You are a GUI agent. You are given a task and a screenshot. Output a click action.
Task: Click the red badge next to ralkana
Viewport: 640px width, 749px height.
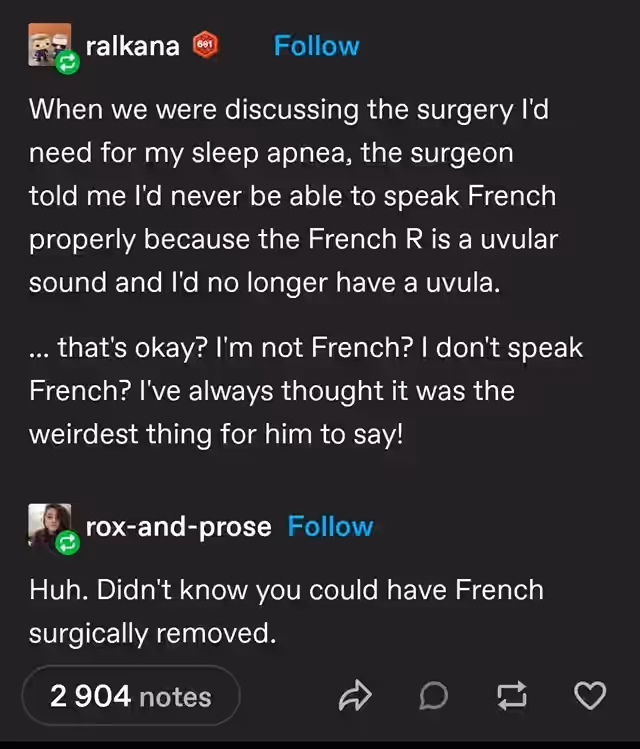[205, 45]
